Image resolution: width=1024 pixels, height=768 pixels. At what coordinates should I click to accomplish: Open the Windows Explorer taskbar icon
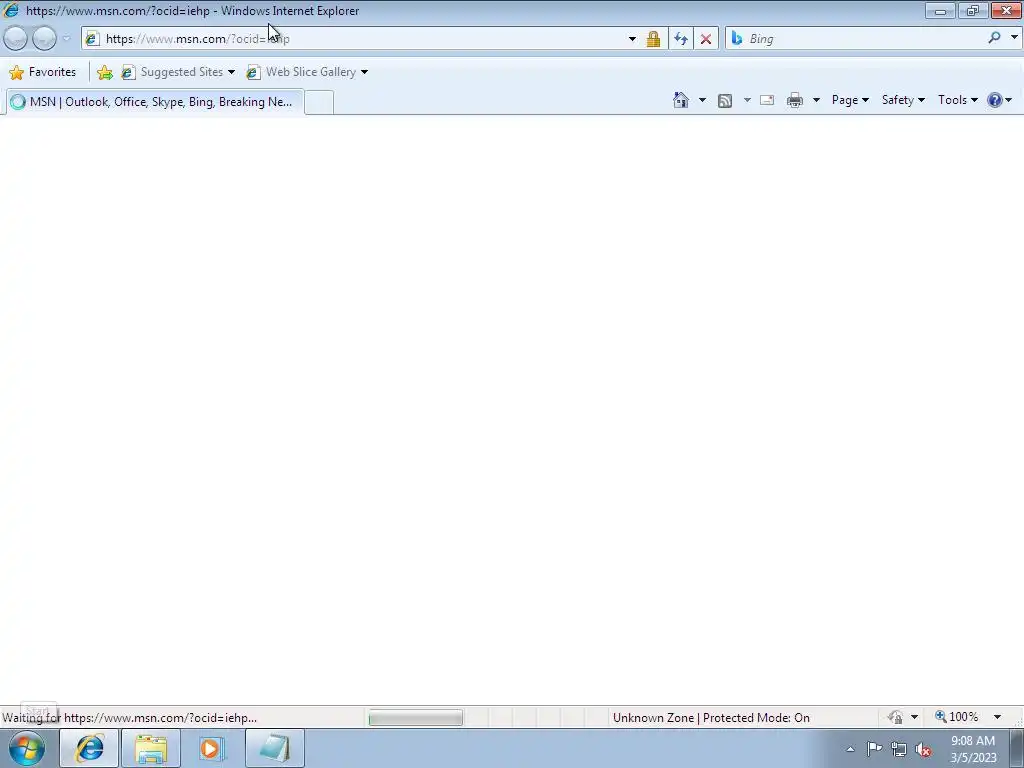151,748
